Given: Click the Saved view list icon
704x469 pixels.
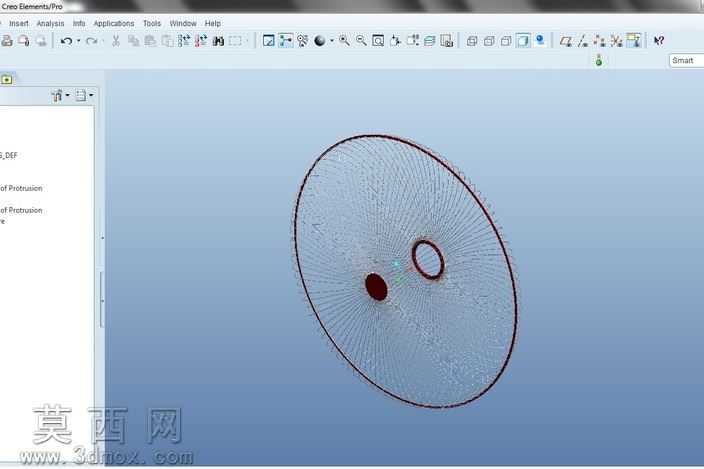Looking at the screenshot, I should (x=413, y=41).
